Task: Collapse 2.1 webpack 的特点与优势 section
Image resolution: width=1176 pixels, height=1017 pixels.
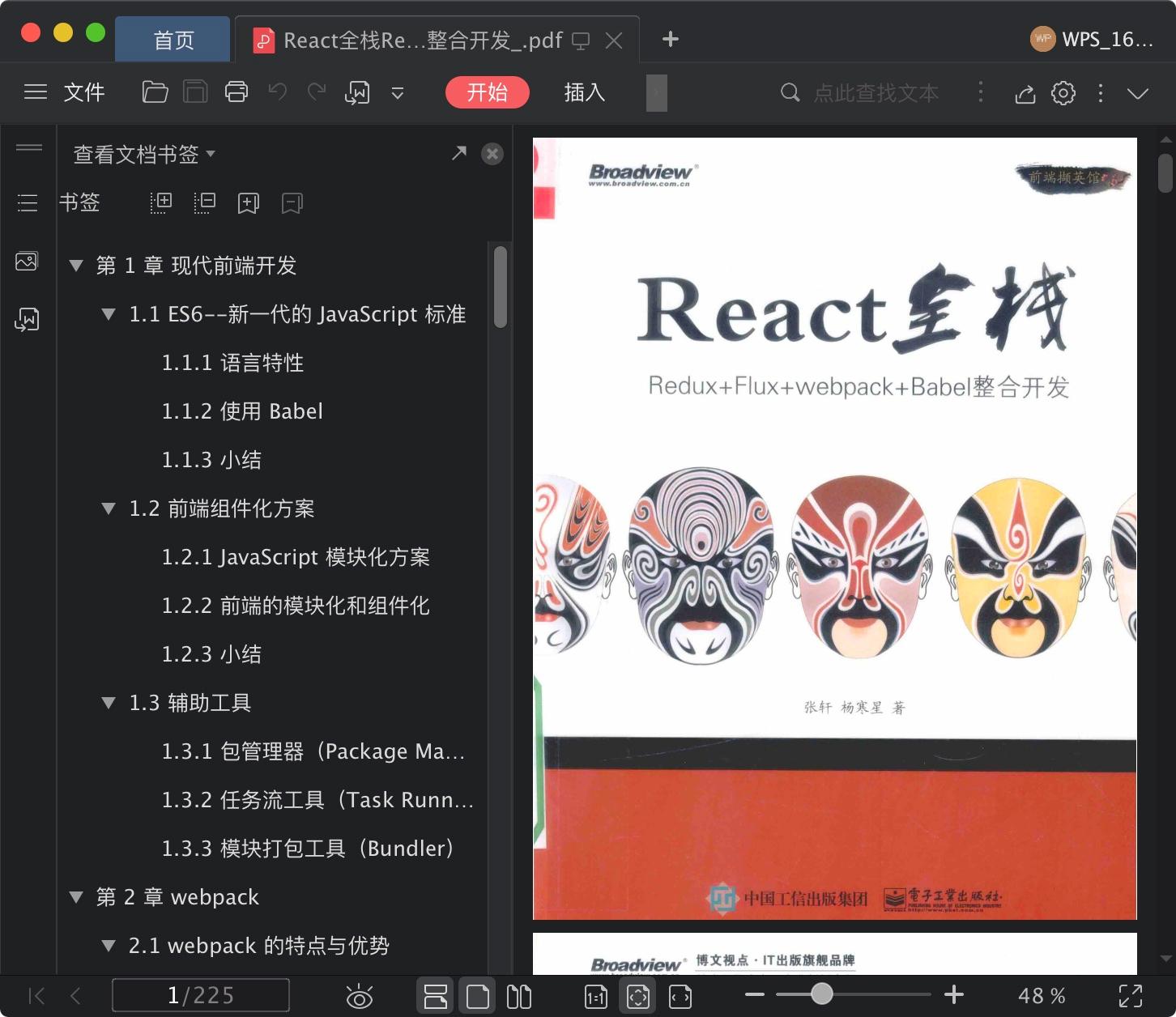Action: pyautogui.click(x=109, y=946)
